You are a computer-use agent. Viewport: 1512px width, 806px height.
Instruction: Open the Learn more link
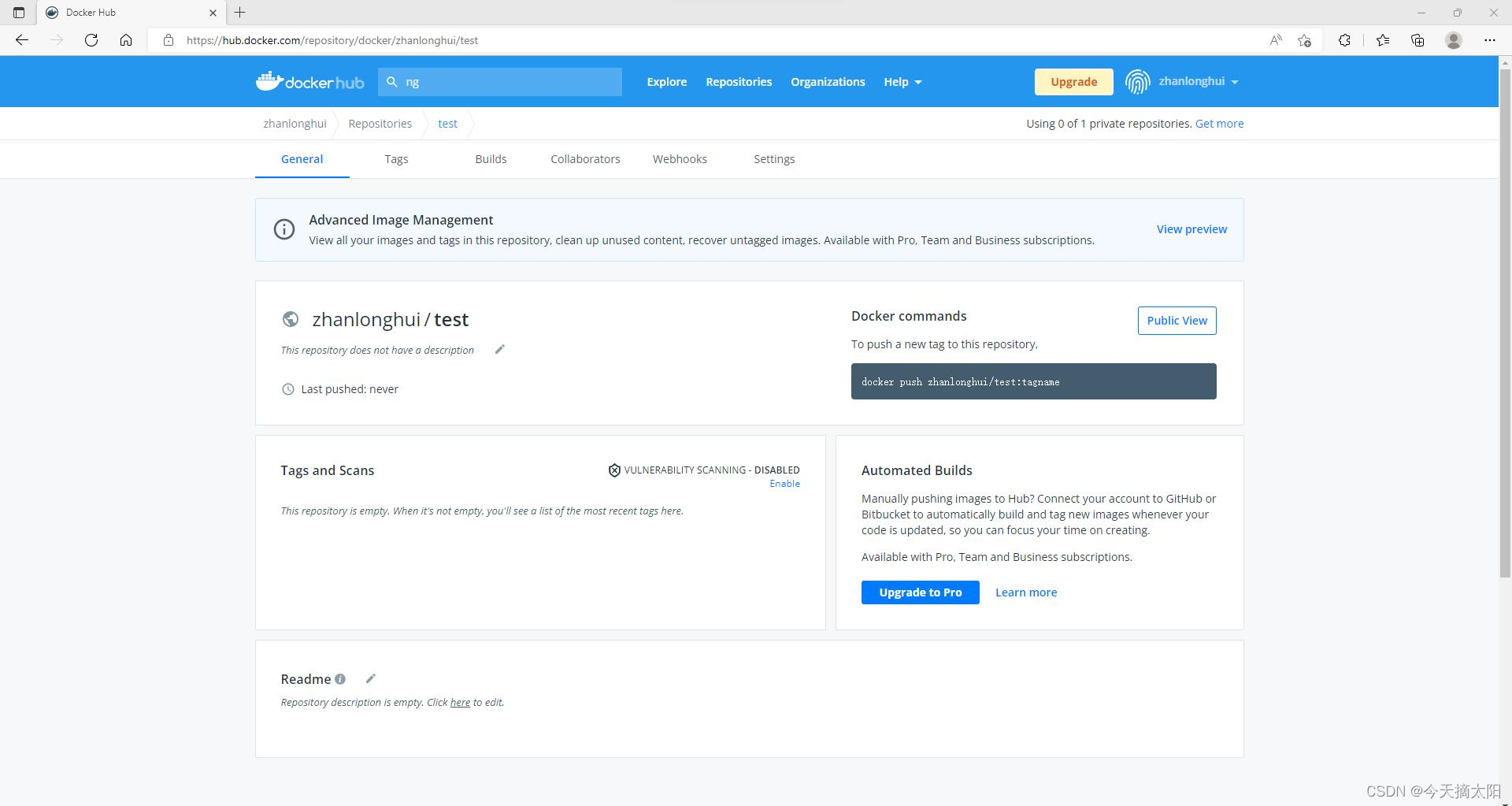click(x=1026, y=592)
